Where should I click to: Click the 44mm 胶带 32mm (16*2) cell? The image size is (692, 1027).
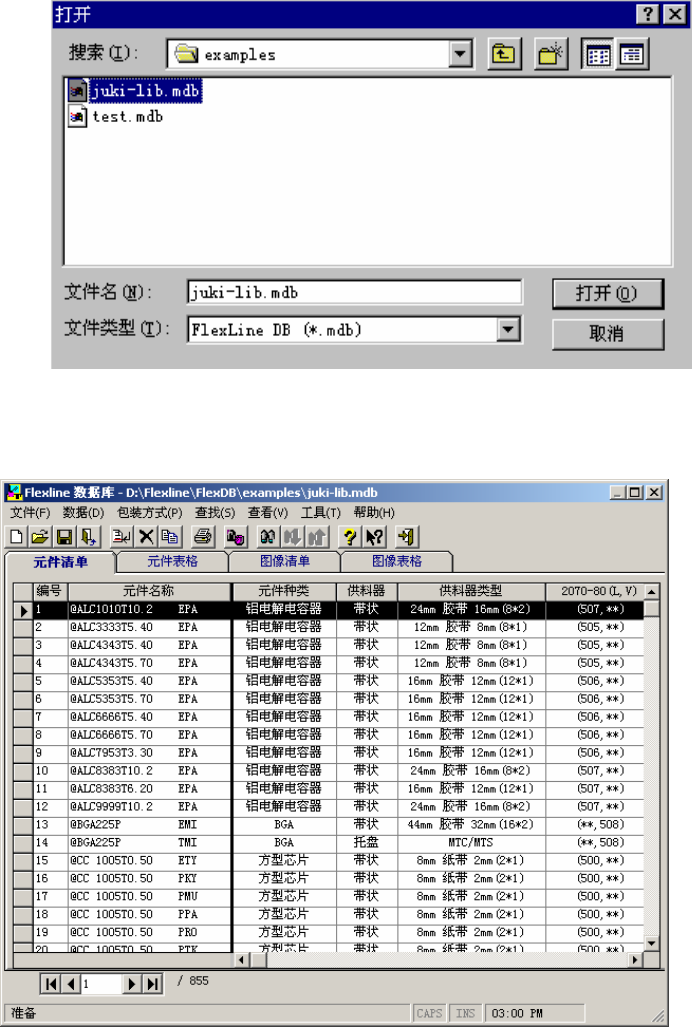[x=471, y=825]
